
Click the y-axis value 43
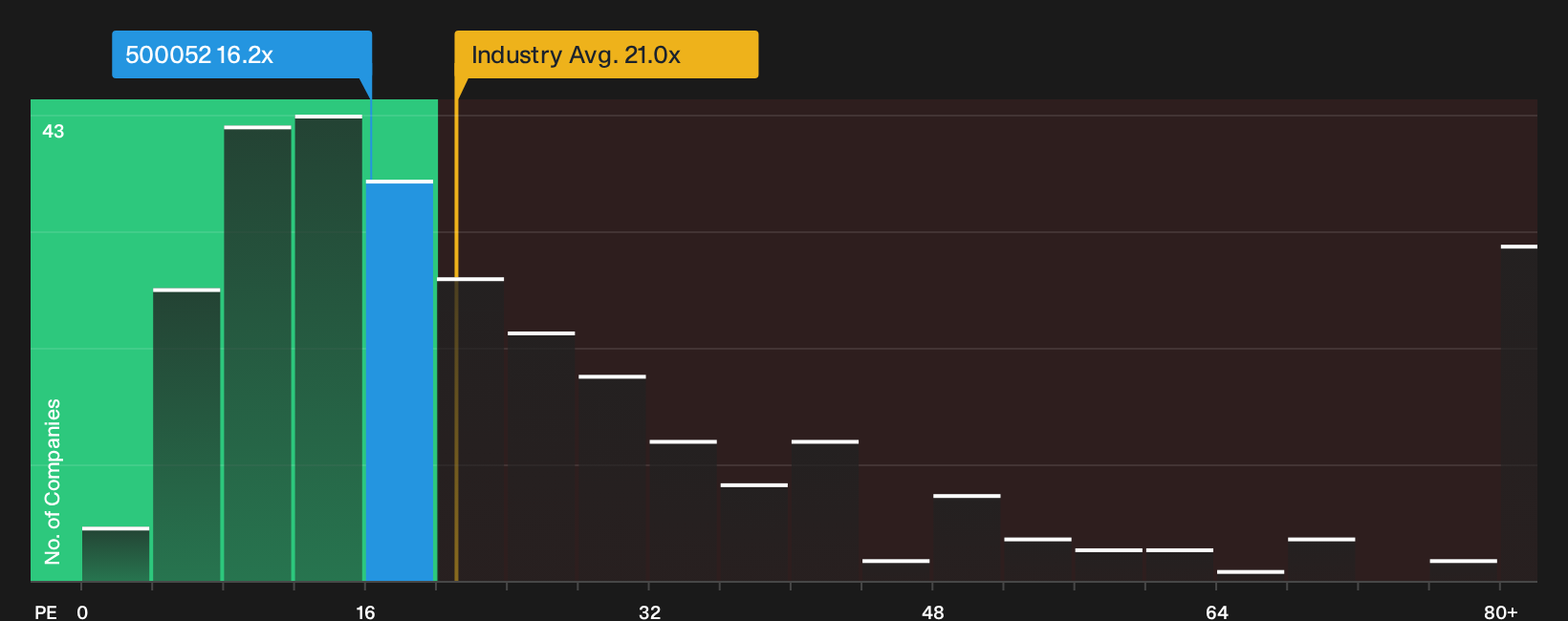[54, 131]
